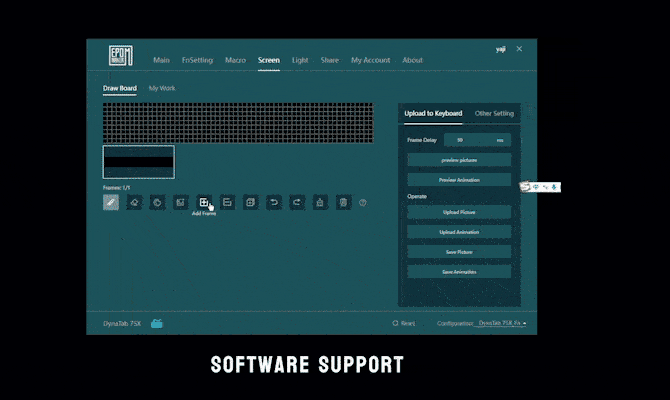
Task: Click the Upload Picture button
Action: [x=460, y=212]
